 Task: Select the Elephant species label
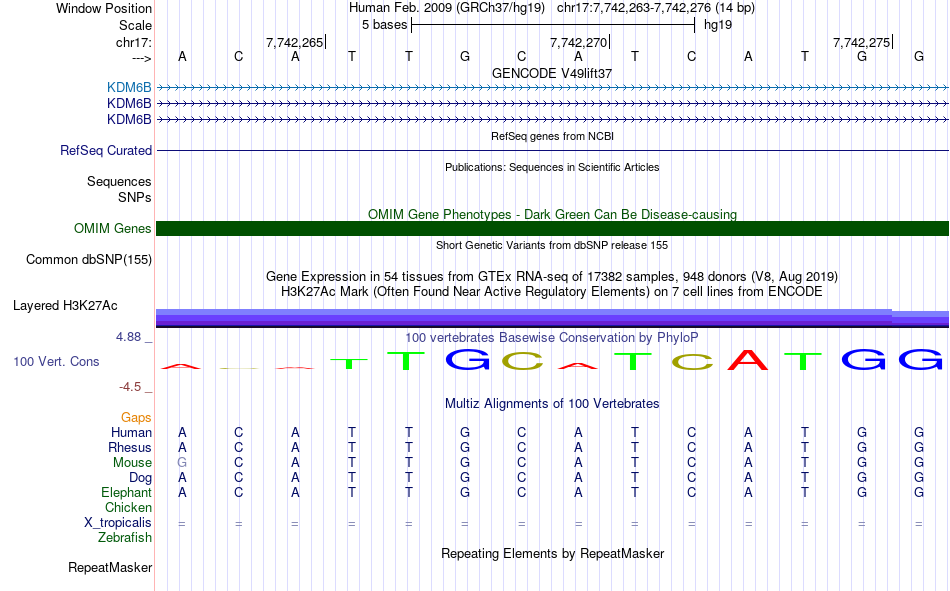pyautogui.click(x=126, y=493)
